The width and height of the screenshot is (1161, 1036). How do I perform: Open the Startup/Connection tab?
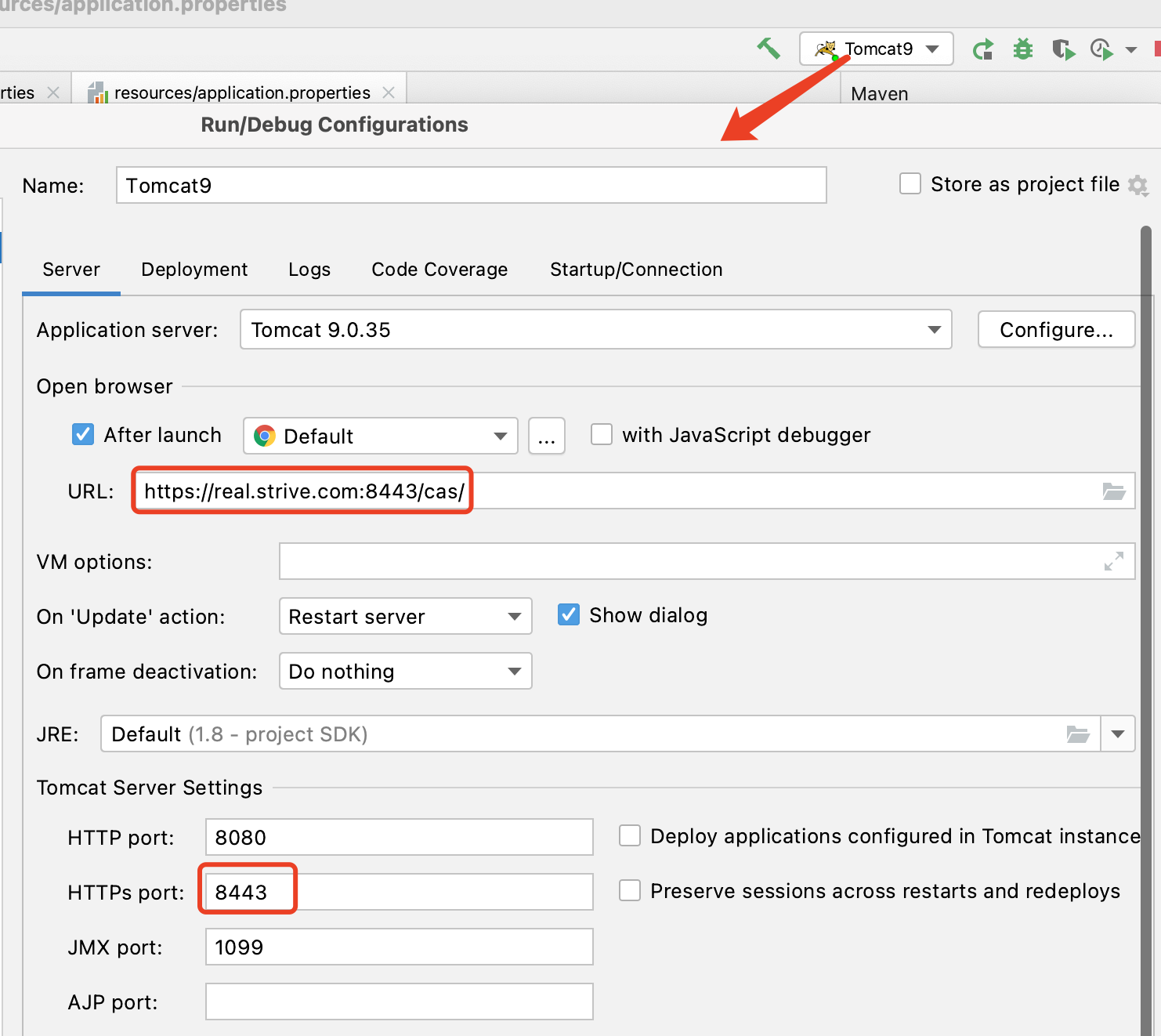point(636,270)
